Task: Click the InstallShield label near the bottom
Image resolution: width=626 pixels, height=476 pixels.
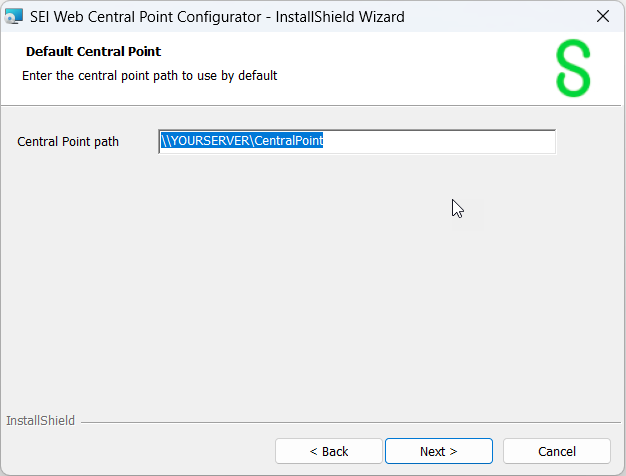Action: tap(40, 421)
